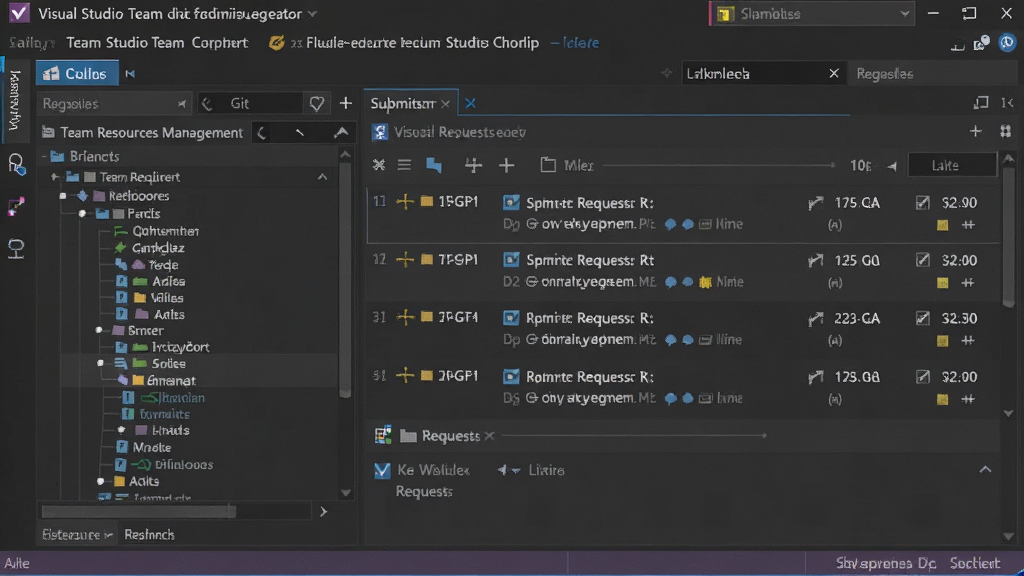This screenshot has height=576, width=1024.
Task: Select the Gardiglaz tree item
Action: coord(158,248)
